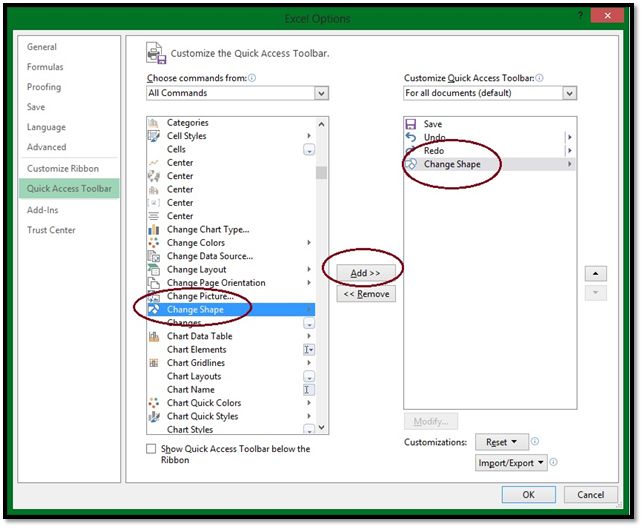Click the Undo arrow icon in toolbar list

pos(410,137)
